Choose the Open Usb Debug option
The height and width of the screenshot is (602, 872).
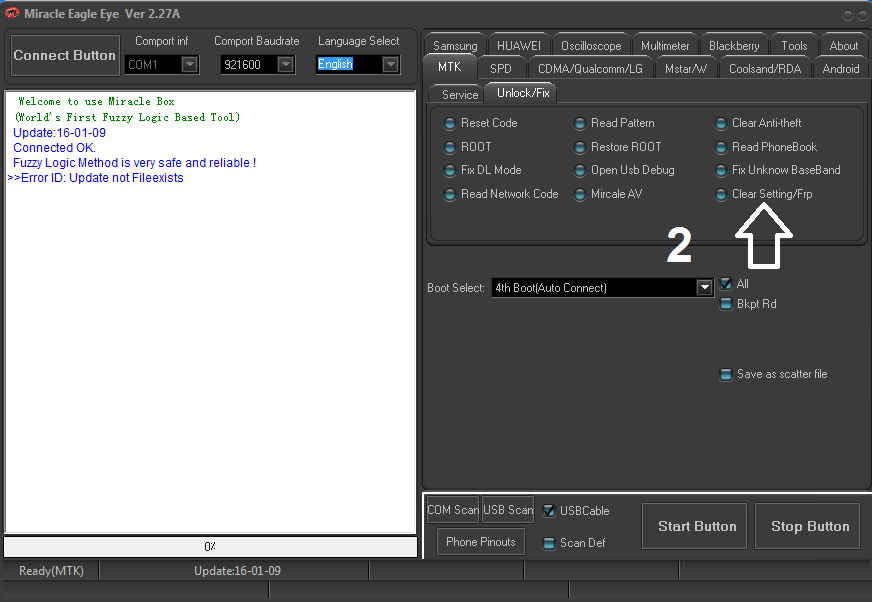point(625,170)
